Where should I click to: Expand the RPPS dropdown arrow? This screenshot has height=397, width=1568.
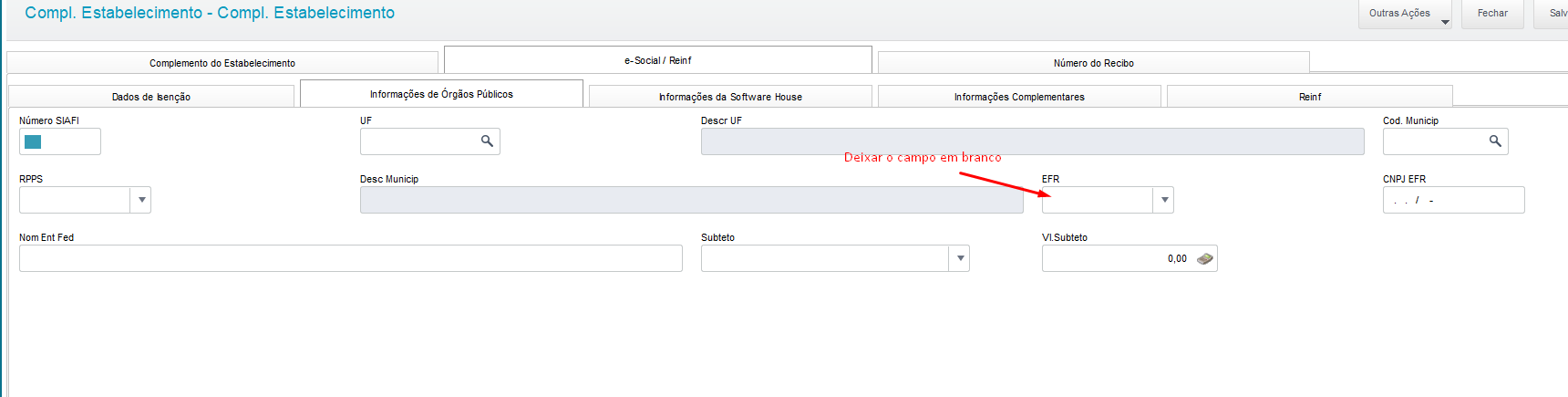coord(141,200)
